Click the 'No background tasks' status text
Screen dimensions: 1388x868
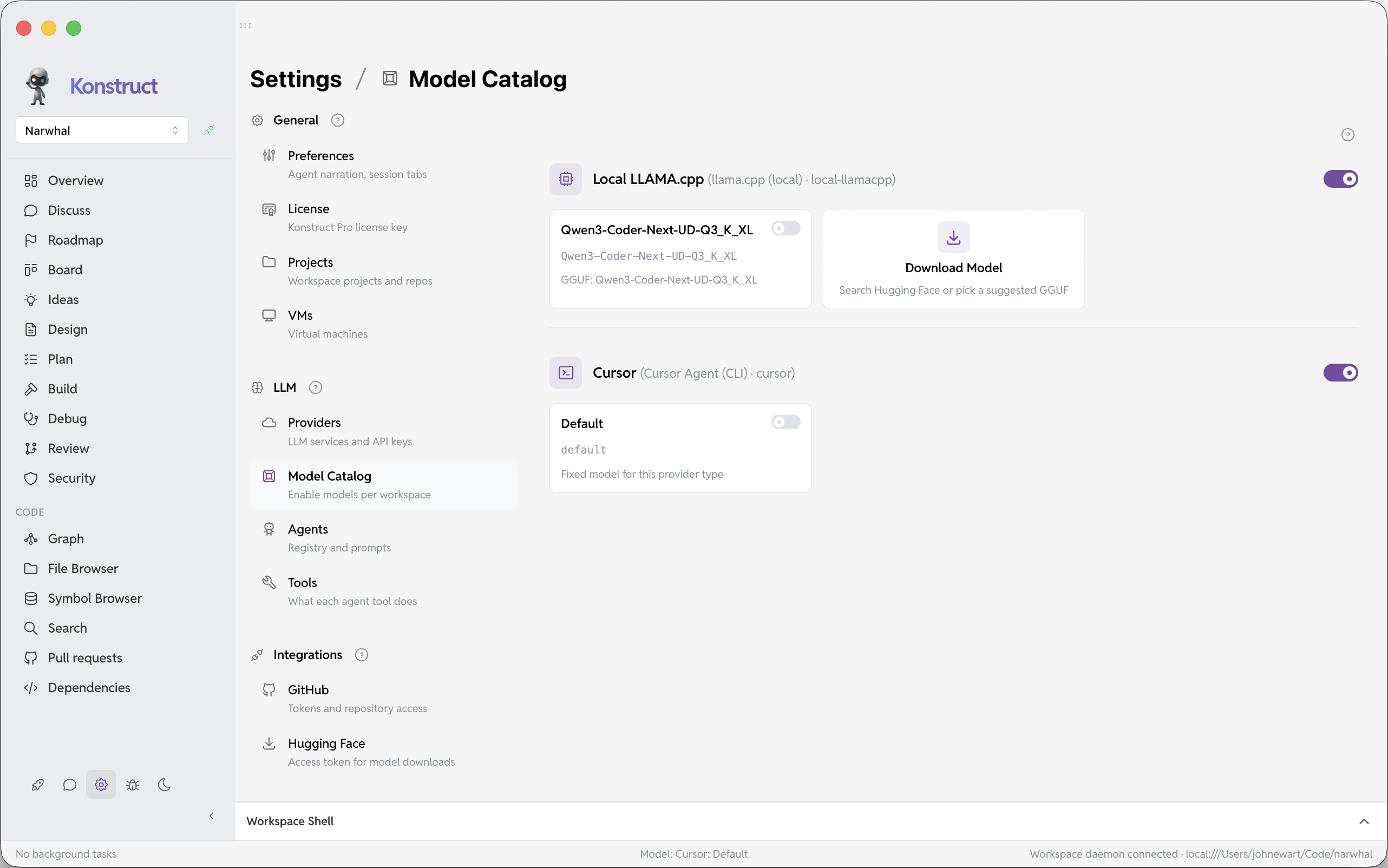(x=66, y=854)
